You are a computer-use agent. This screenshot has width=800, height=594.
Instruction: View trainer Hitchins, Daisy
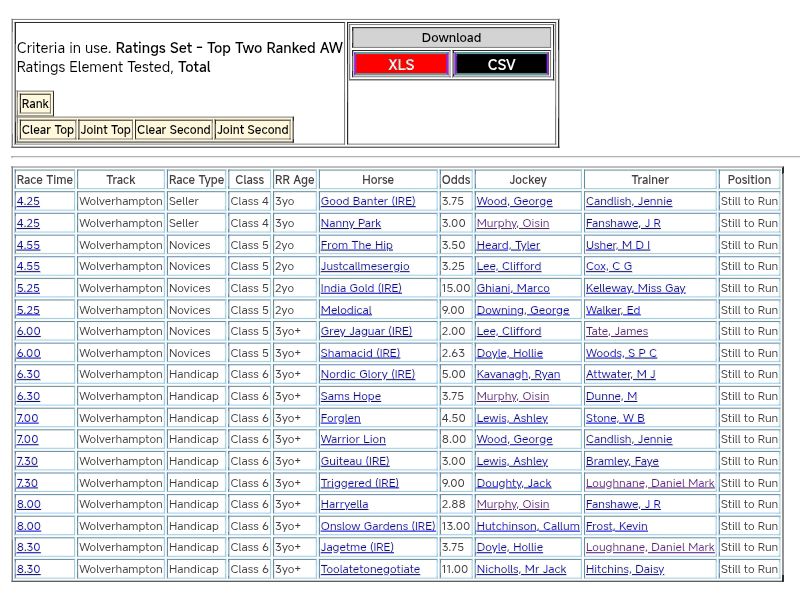(x=624, y=570)
